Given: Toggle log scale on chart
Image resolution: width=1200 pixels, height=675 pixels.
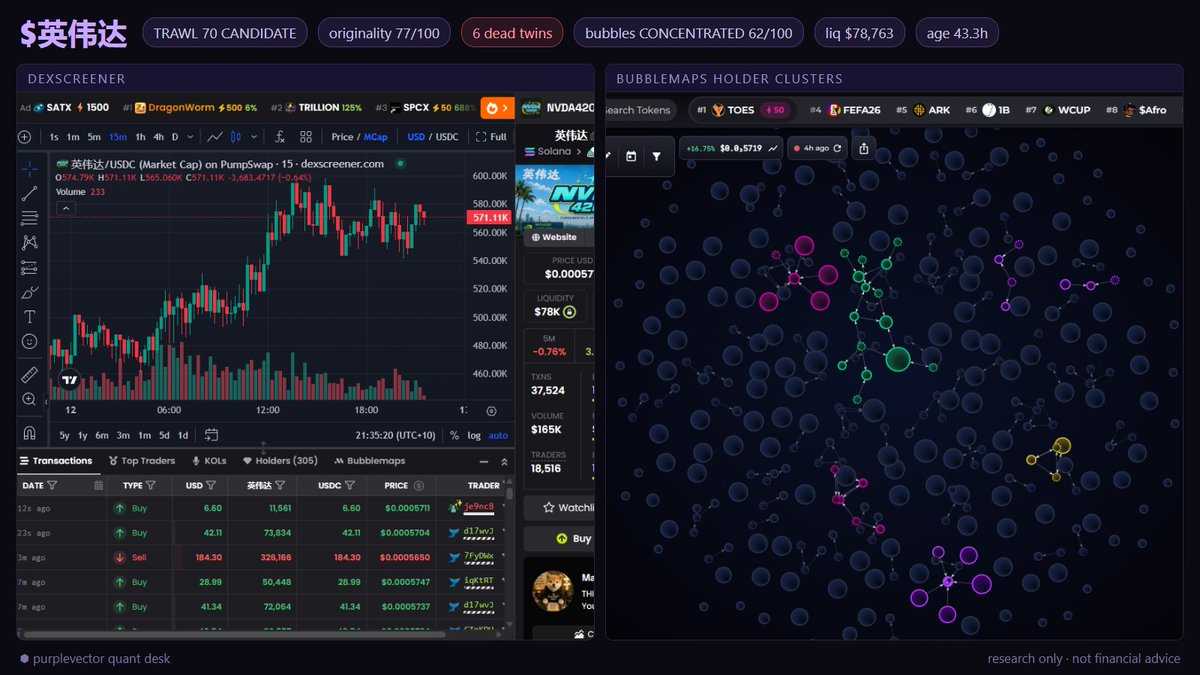Looking at the screenshot, I should (x=474, y=435).
